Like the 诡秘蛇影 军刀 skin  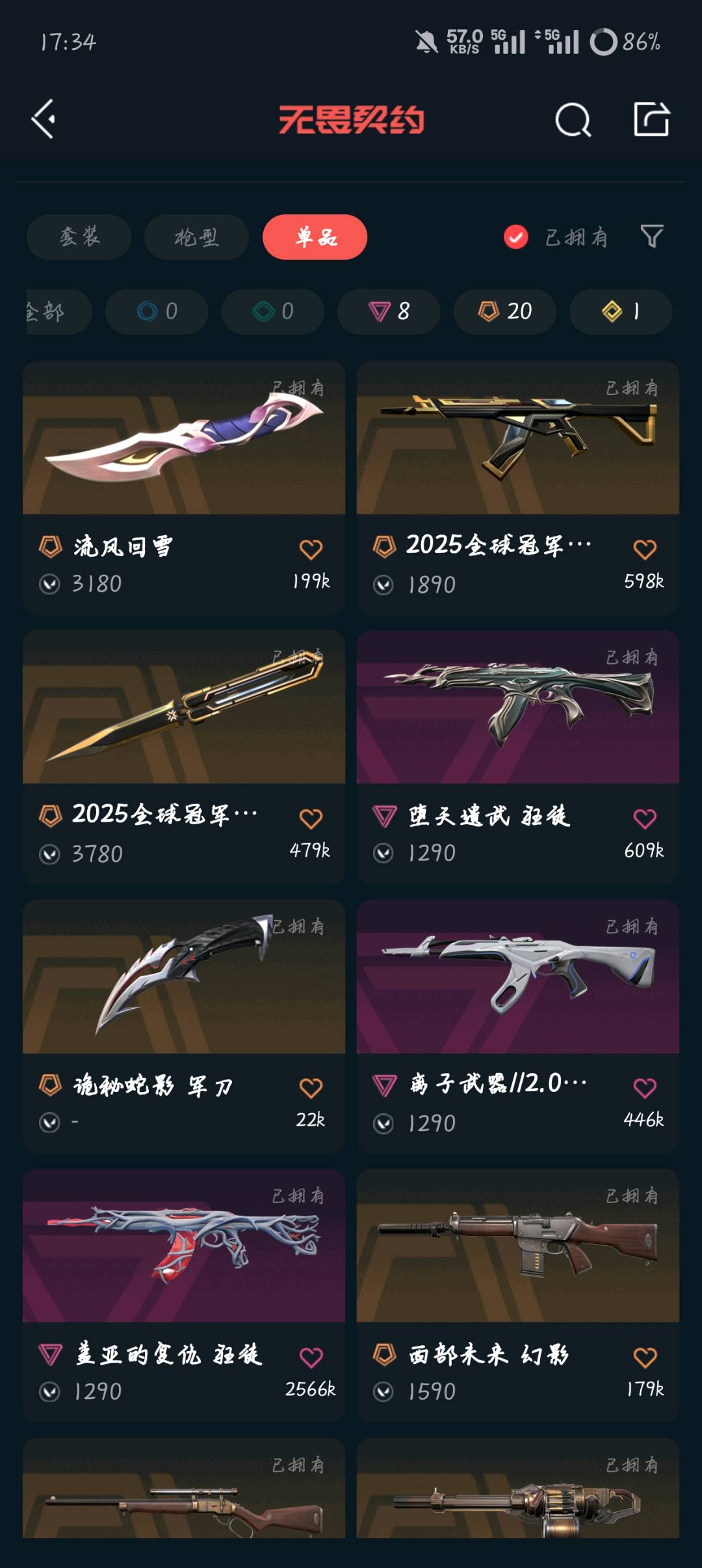311,1088
